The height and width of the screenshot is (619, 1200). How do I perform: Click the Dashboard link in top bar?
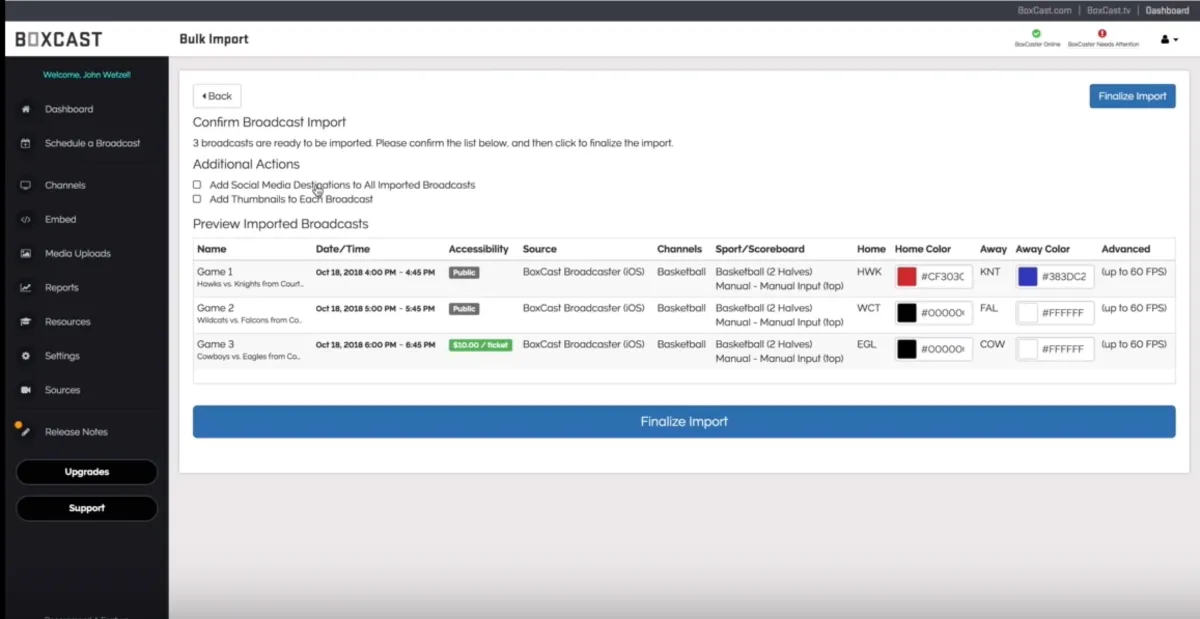[x=1167, y=10]
